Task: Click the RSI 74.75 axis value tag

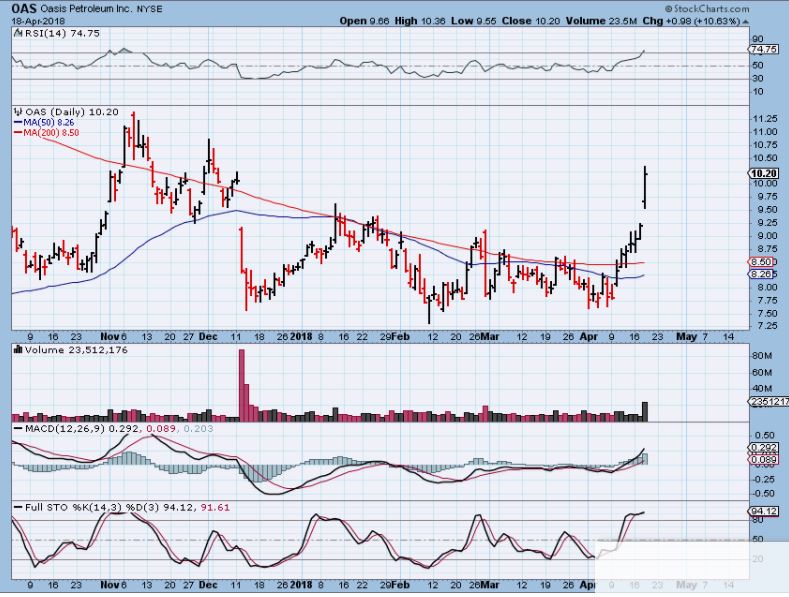Action: tap(763, 49)
